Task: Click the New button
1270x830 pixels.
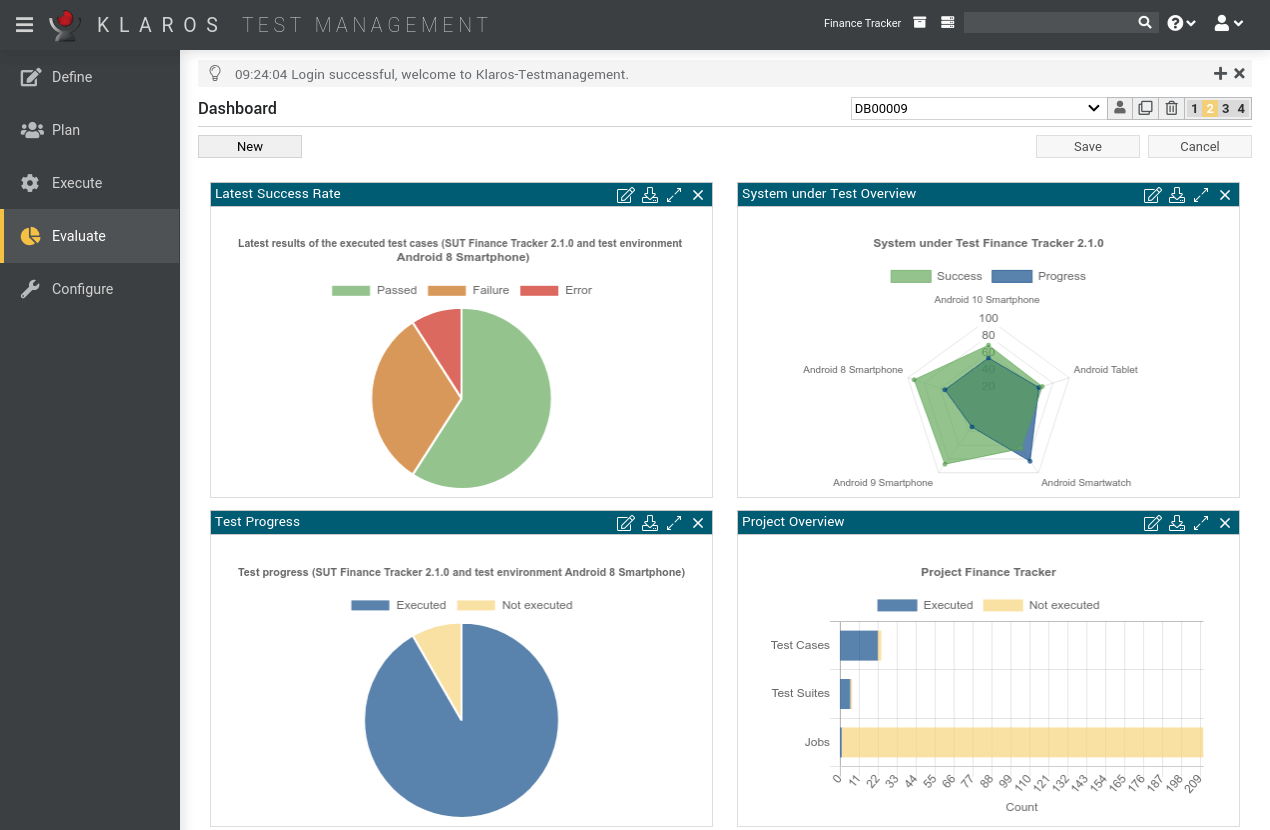Action: (250, 146)
